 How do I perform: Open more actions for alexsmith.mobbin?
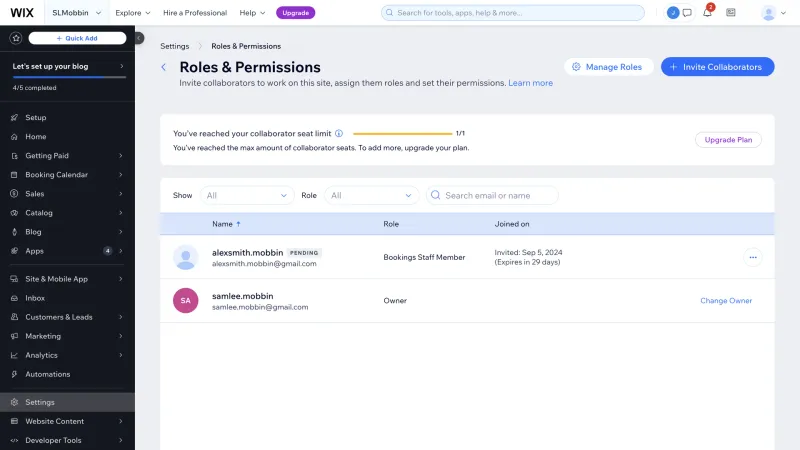pyautogui.click(x=753, y=257)
